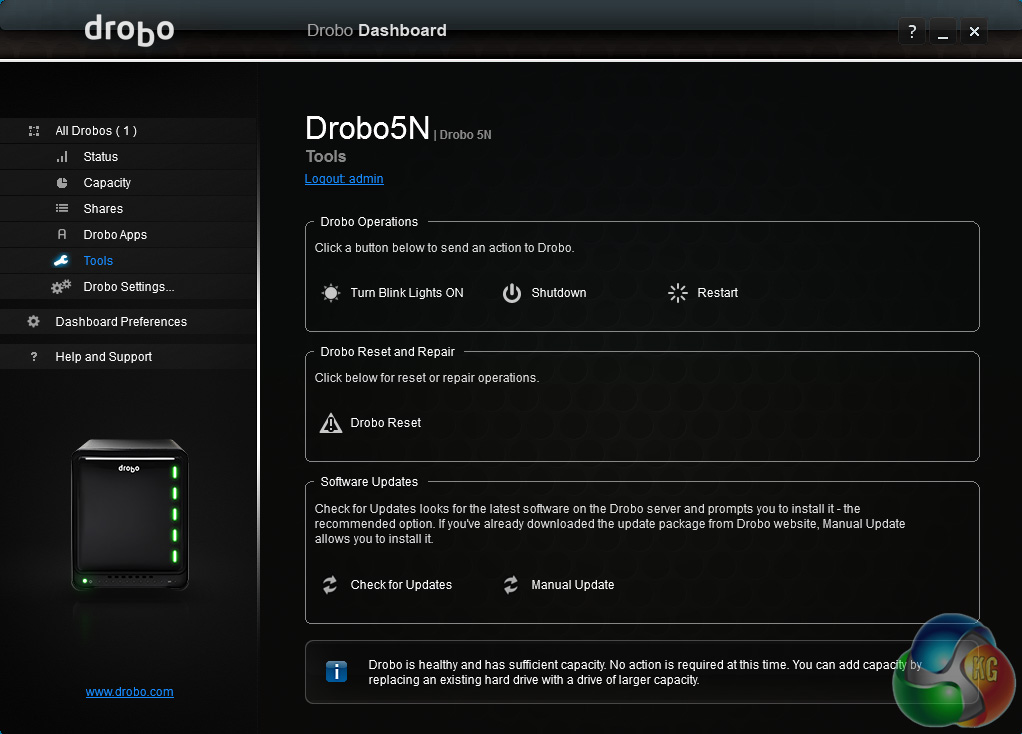Click the Check for Updates refresh icon
Viewport: 1022px width, 734px height.
(x=330, y=585)
